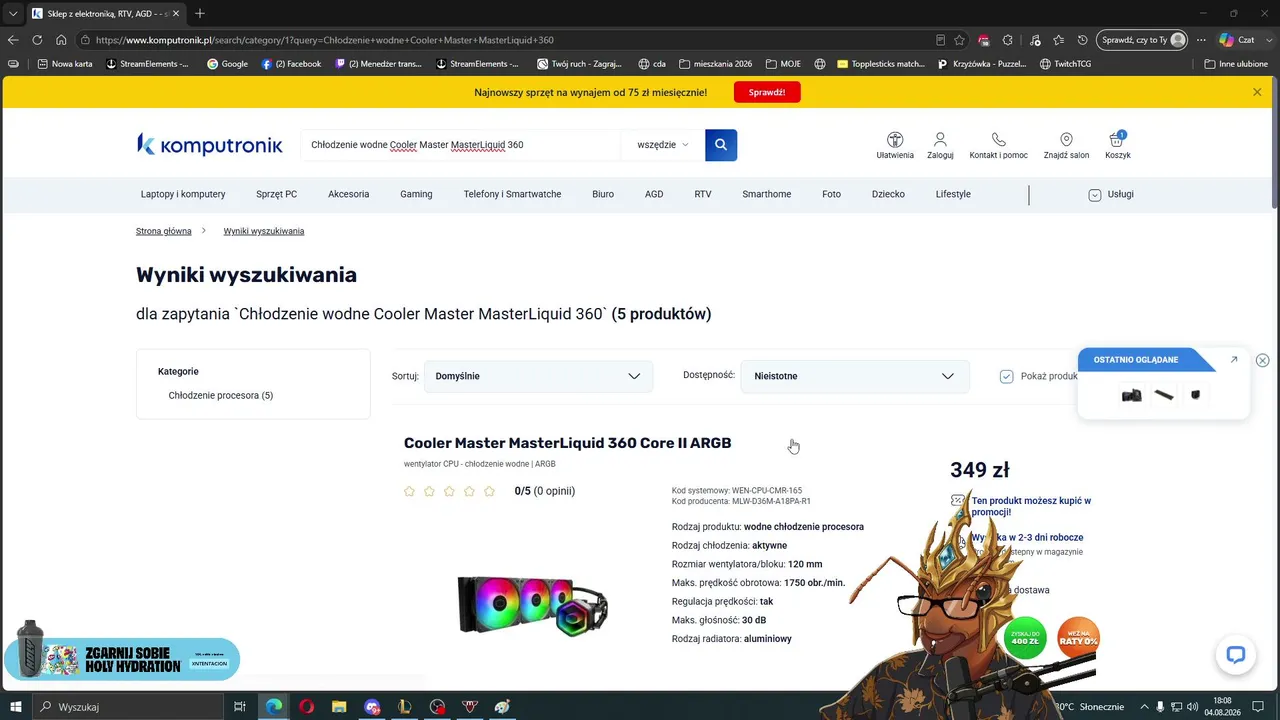Open Cooler Master MasterLiquid 360 Core II ARGB
Screen dimensions: 1280x720
click(567, 443)
